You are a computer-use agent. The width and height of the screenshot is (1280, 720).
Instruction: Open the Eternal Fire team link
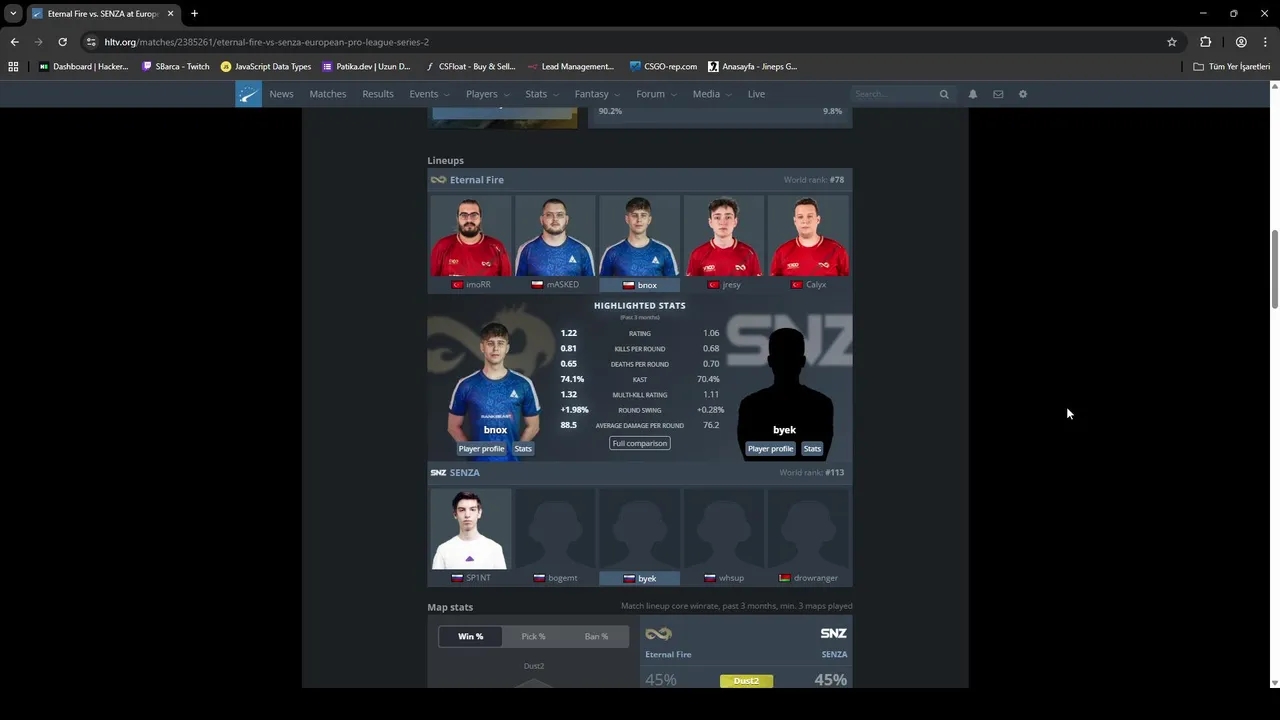coord(477,180)
